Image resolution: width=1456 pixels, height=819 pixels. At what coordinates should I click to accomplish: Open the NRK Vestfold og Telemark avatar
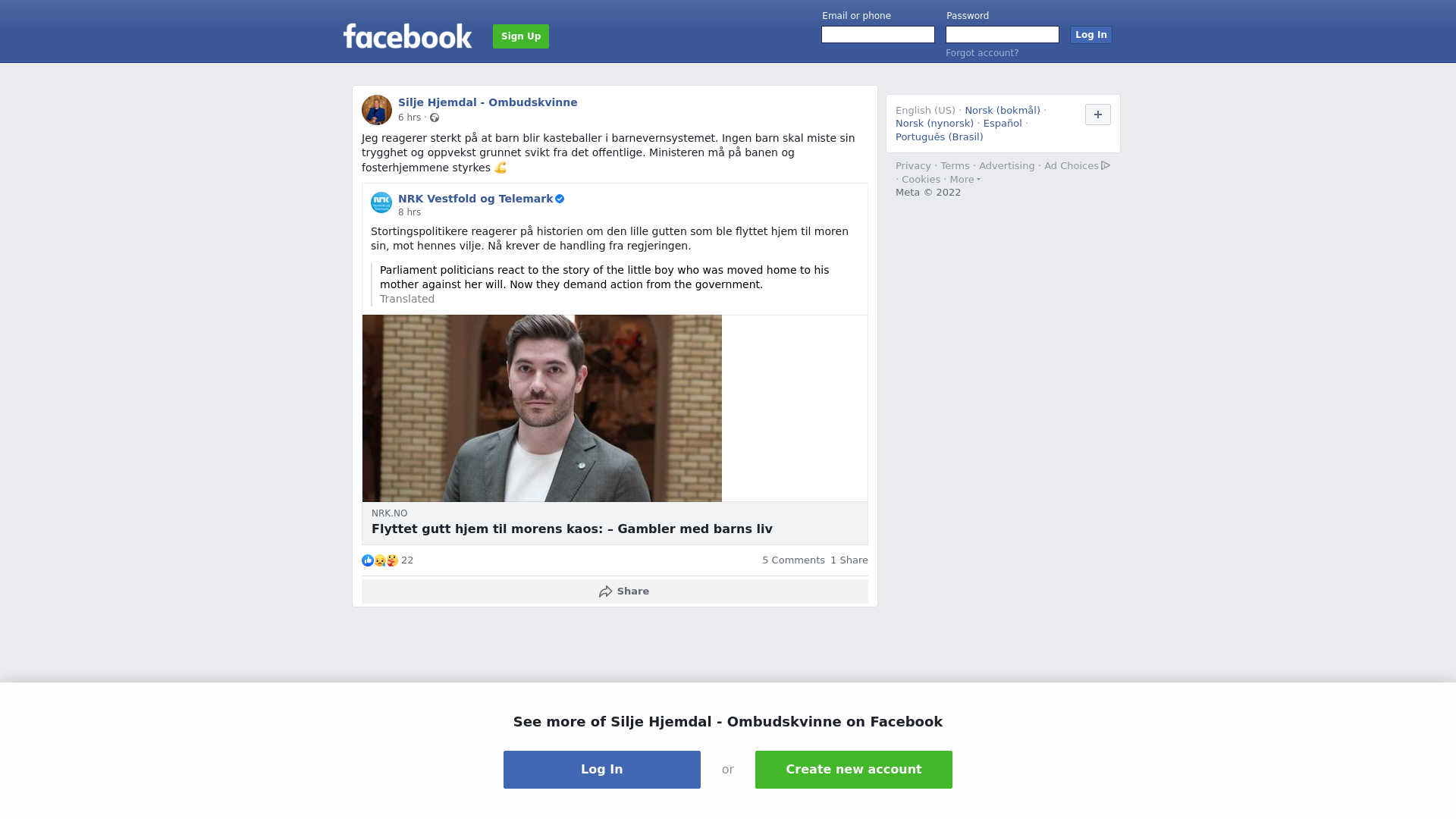(381, 202)
